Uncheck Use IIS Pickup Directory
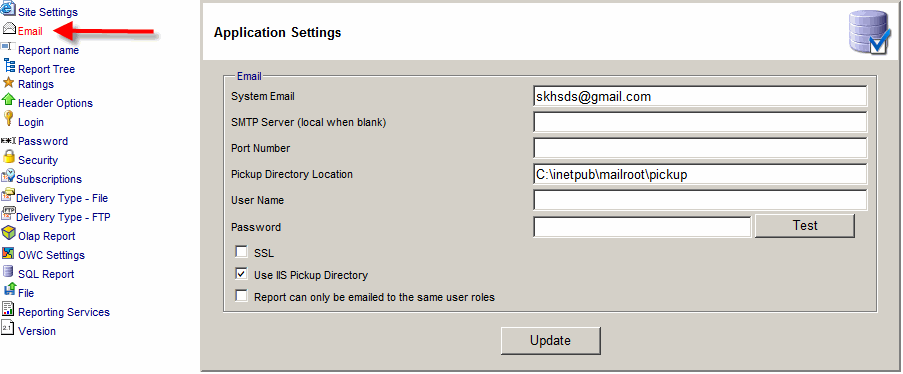The height and width of the screenshot is (374, 903). coord(241,274)
